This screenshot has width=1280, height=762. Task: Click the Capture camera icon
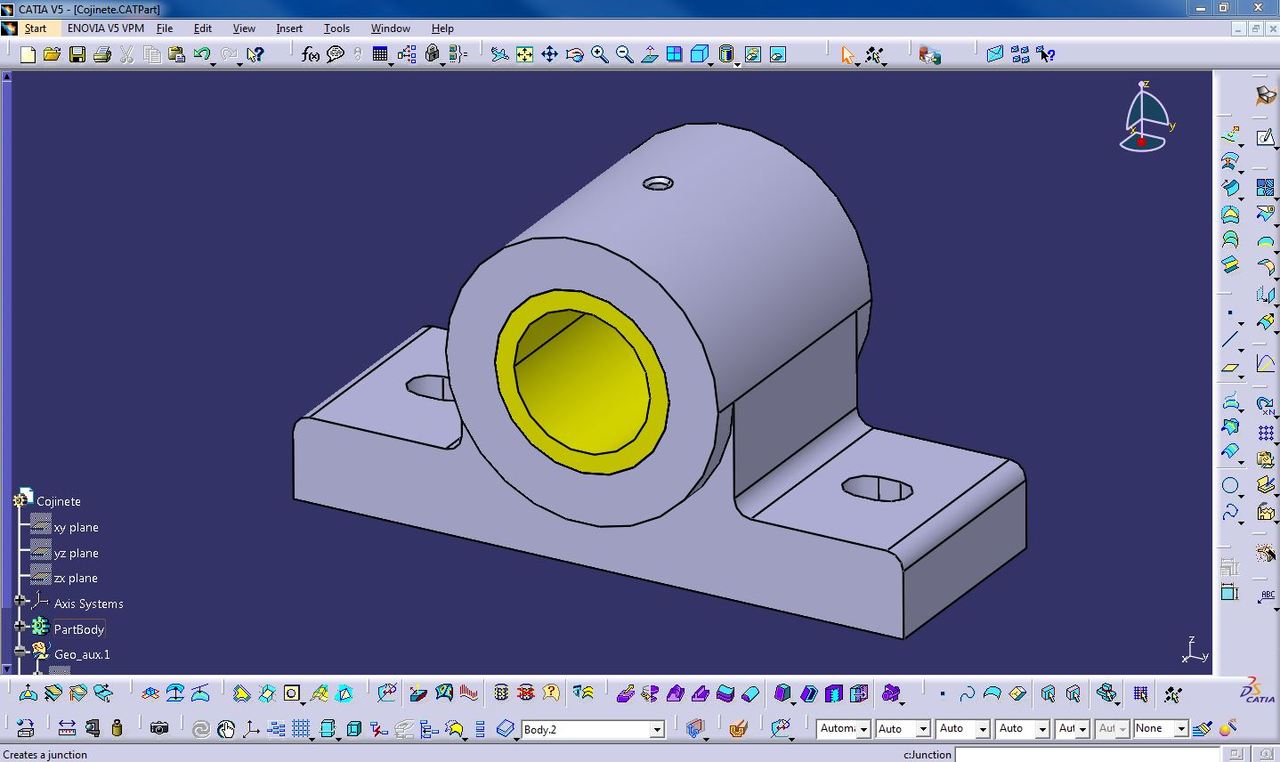(159, 728)
